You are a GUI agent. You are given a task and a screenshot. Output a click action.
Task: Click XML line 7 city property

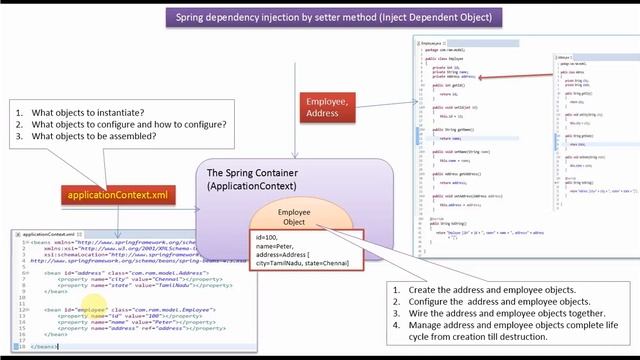tap(140, 279)
